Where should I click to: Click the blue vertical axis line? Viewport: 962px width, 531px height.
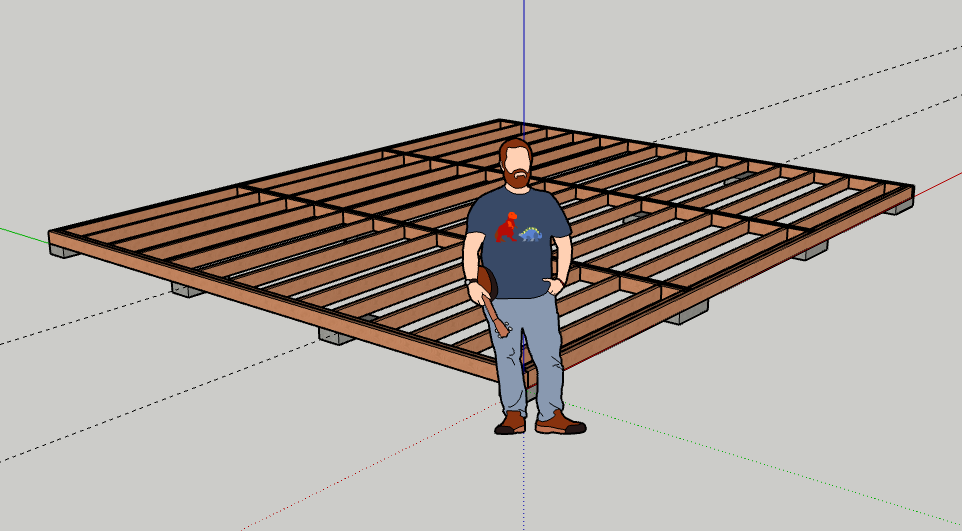click(524, 60)
